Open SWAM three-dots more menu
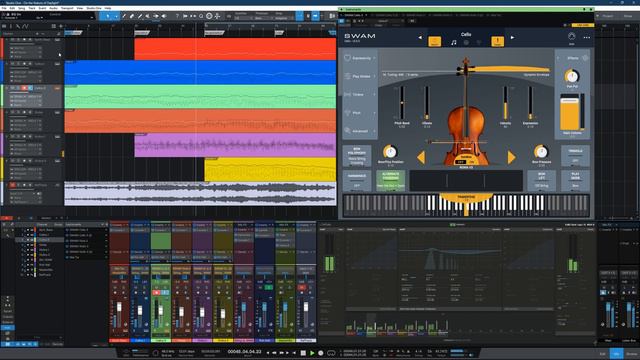The width and height of the screenshot is (640, 360). (x=587, y=37)
